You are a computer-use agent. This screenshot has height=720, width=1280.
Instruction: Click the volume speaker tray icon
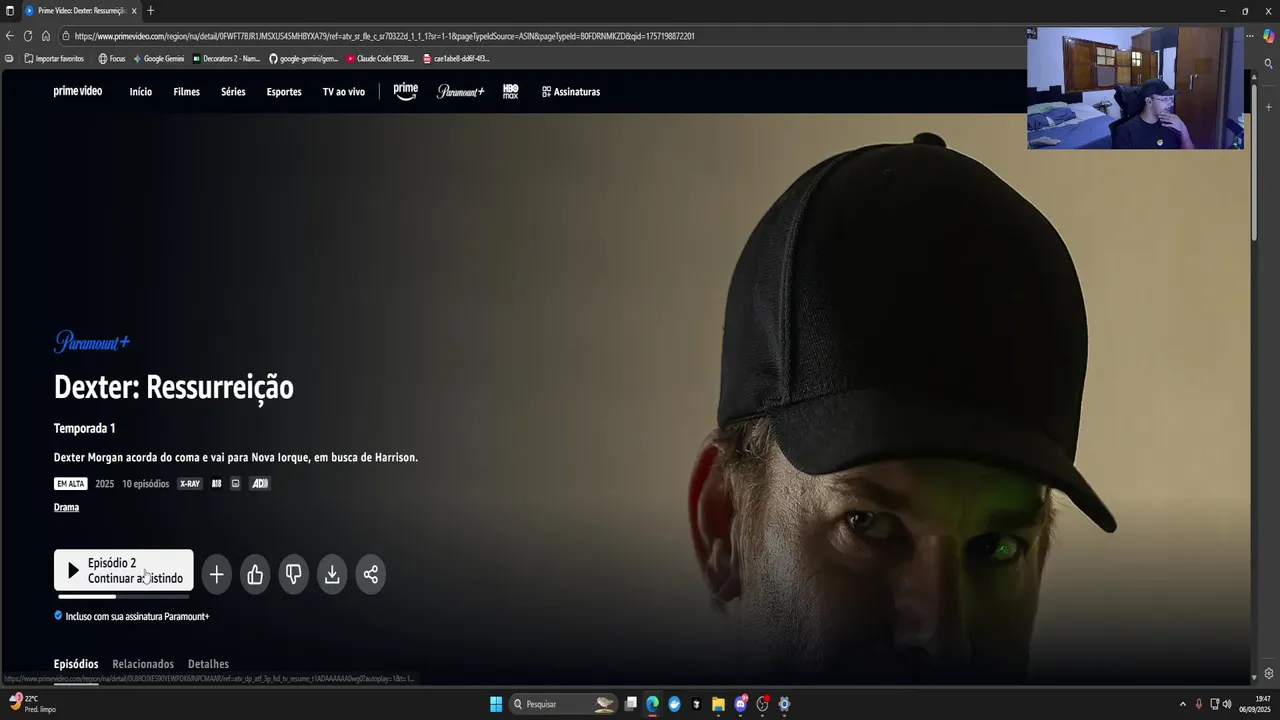click(x=1227, y=704)
